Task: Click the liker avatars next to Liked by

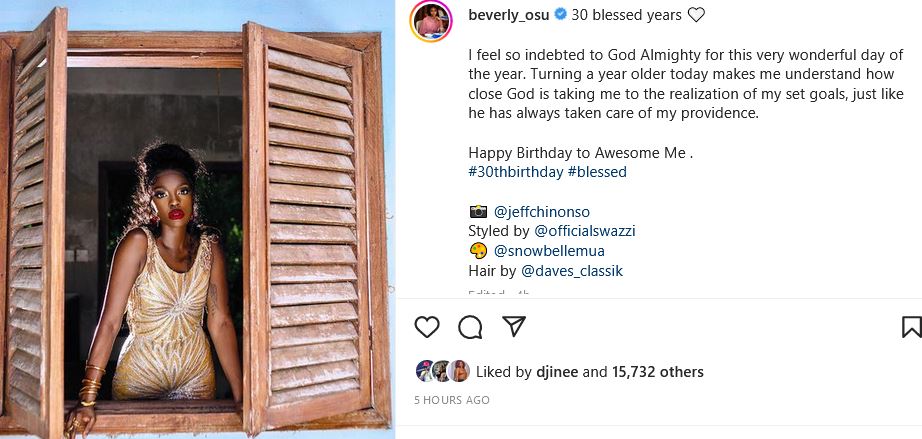Action: 443,372
